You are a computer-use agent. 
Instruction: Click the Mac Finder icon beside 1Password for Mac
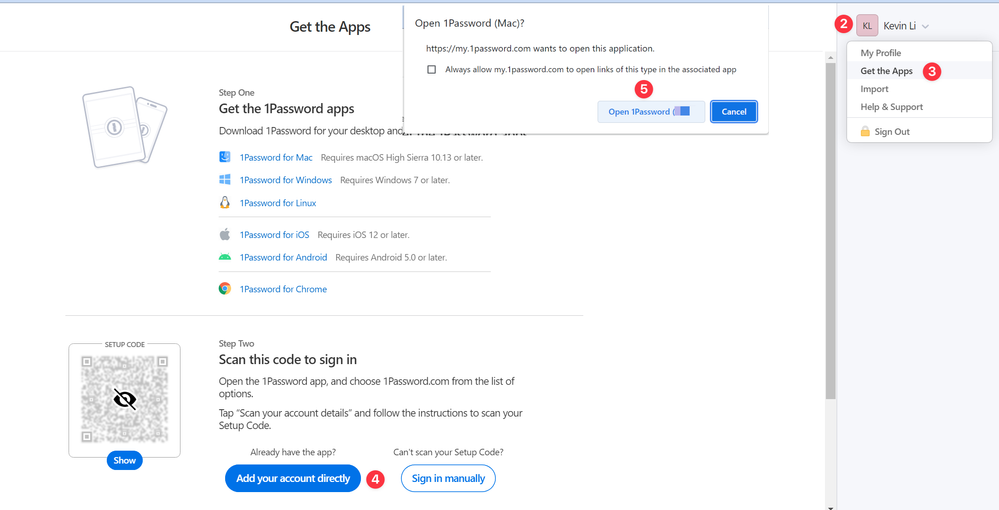click(225, 158)
